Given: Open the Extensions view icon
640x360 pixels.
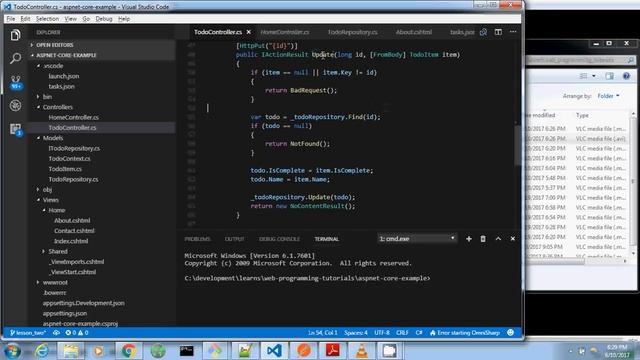Looking at the screenshot, I should [16, 129].
